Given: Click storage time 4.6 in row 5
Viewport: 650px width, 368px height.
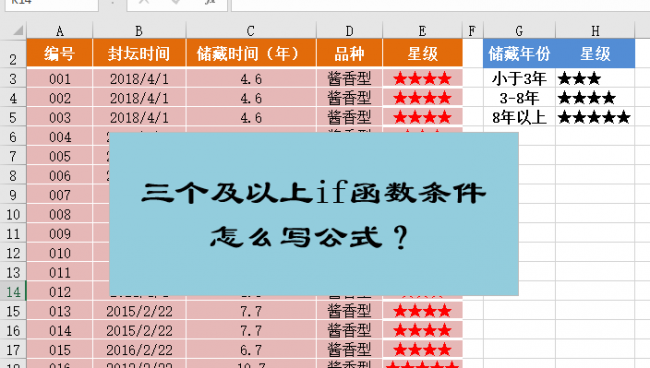Looking at the screenshot, I should tap(251, 118).
